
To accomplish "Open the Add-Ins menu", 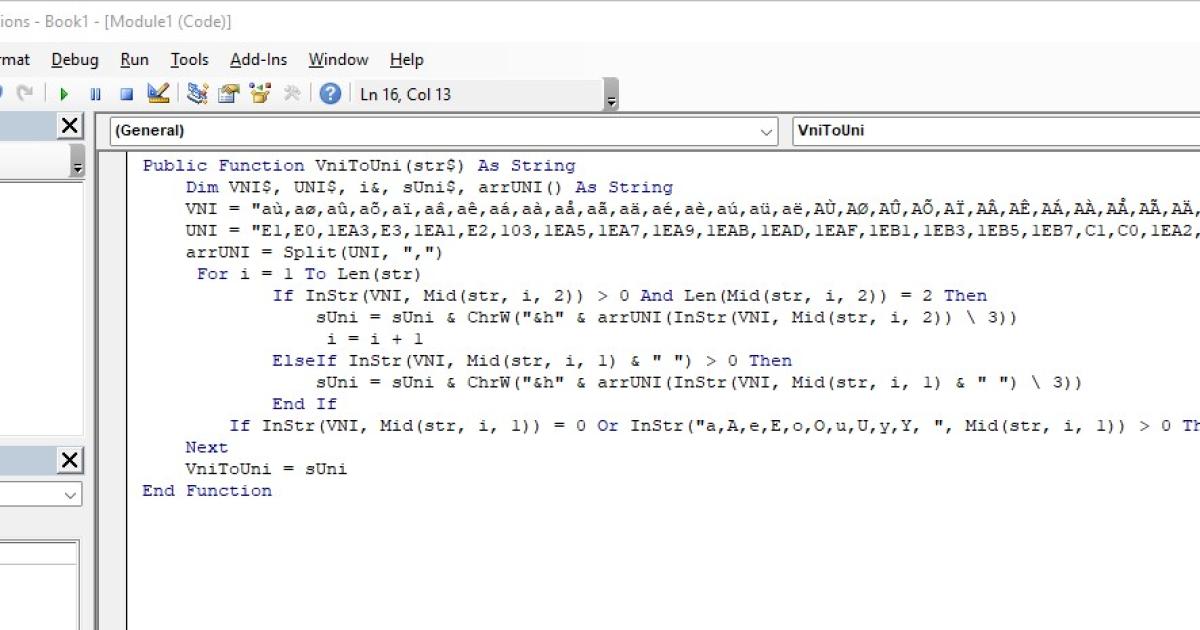I will tap(258, 59).
